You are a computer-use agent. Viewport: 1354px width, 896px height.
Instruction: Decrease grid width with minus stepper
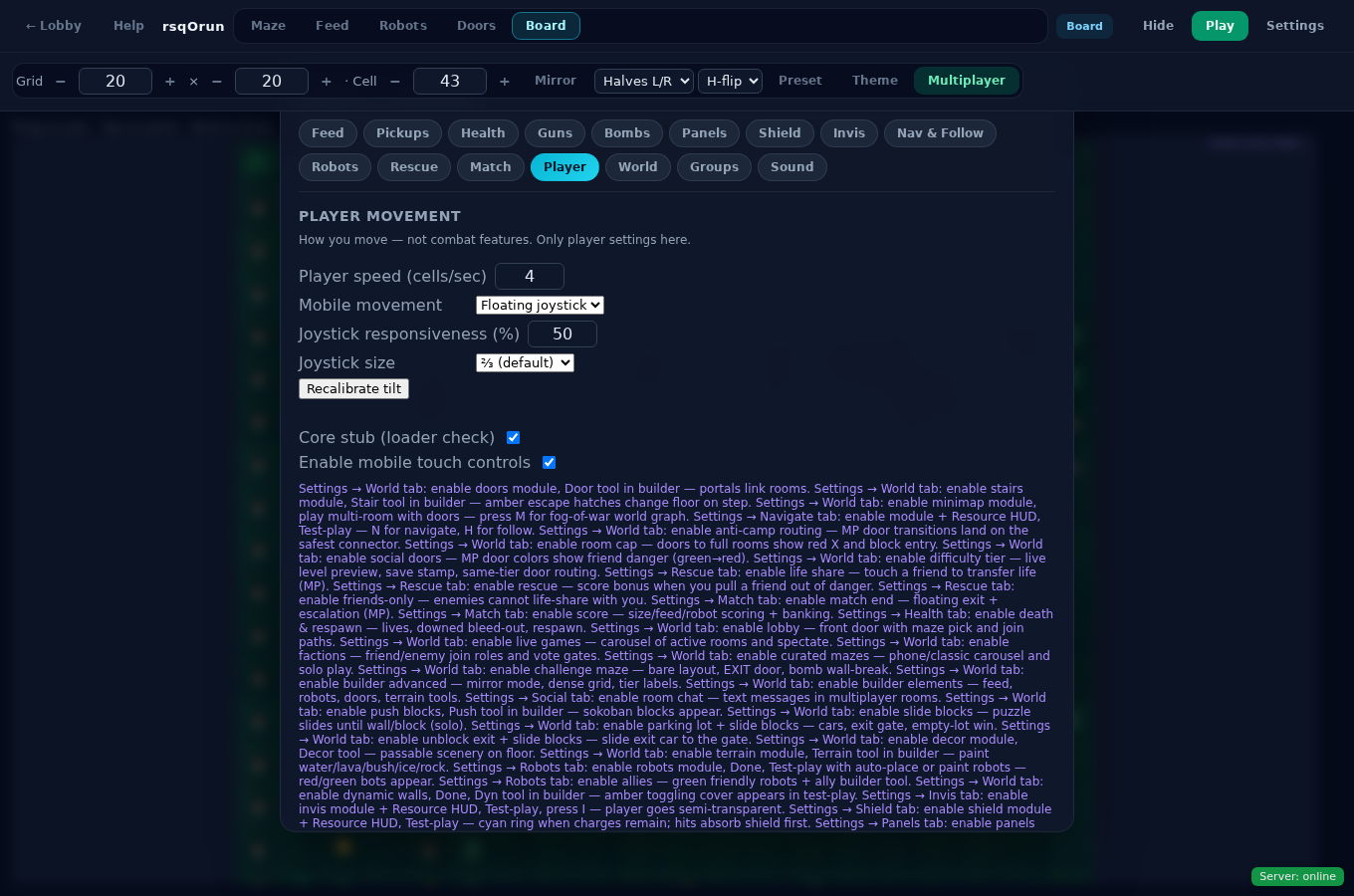pos(61,82)
